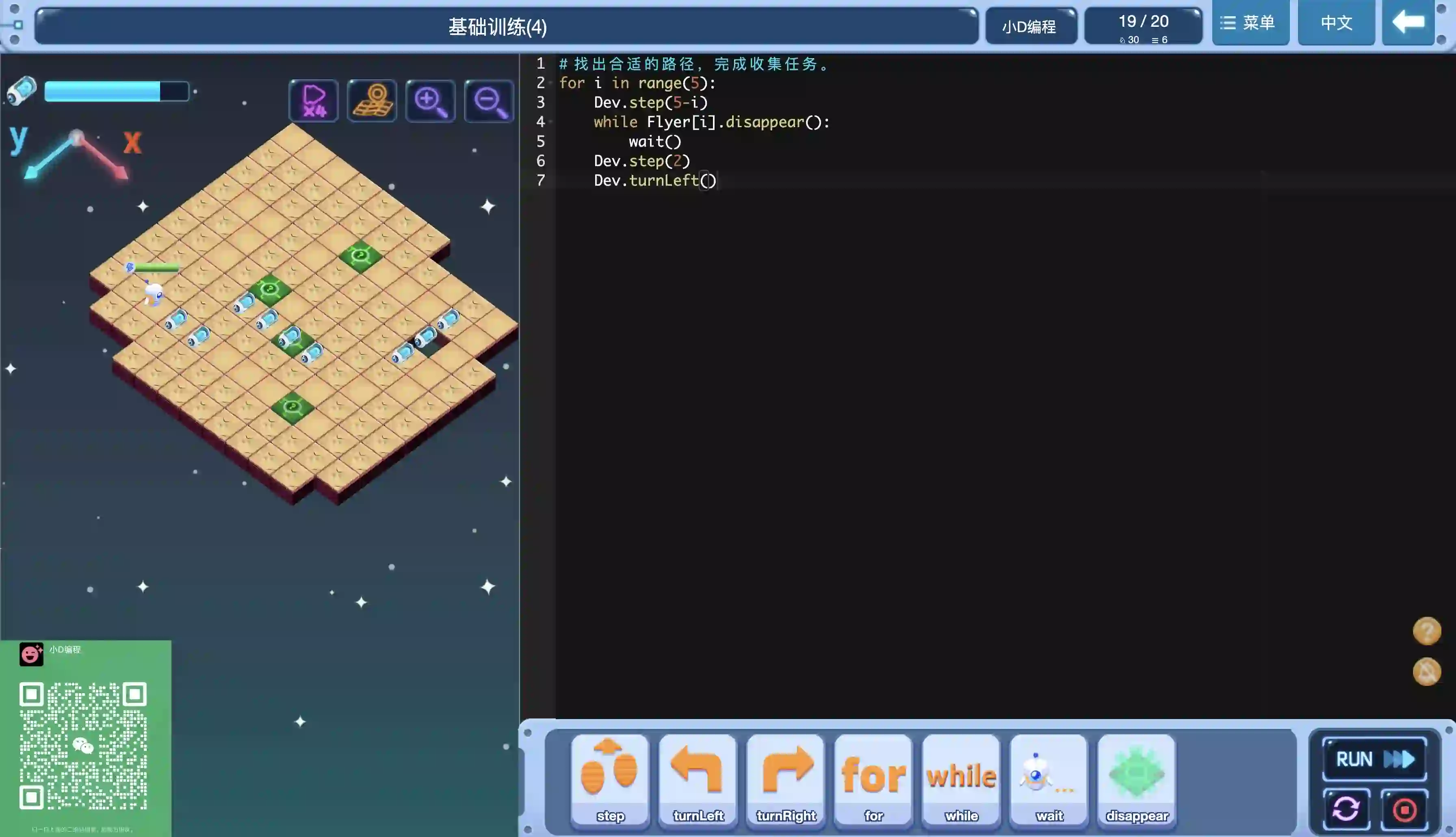Go back using the arrow button
This screenshot has width=1456, height=837.
tap(1408, 23)
